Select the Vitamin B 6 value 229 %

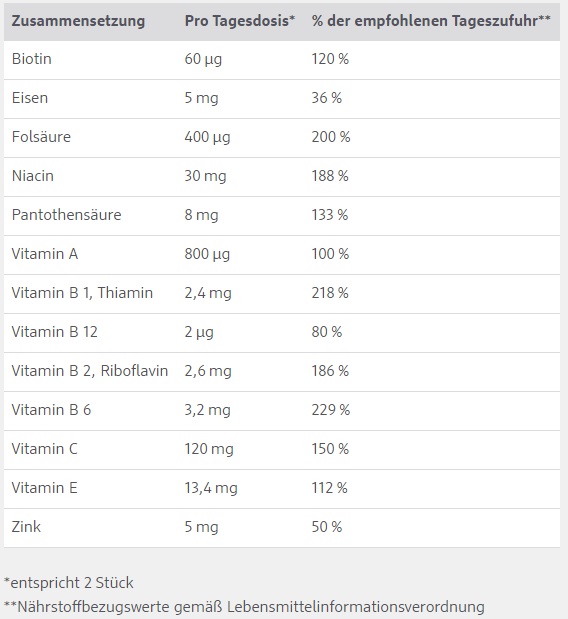(x=331, y=410)
